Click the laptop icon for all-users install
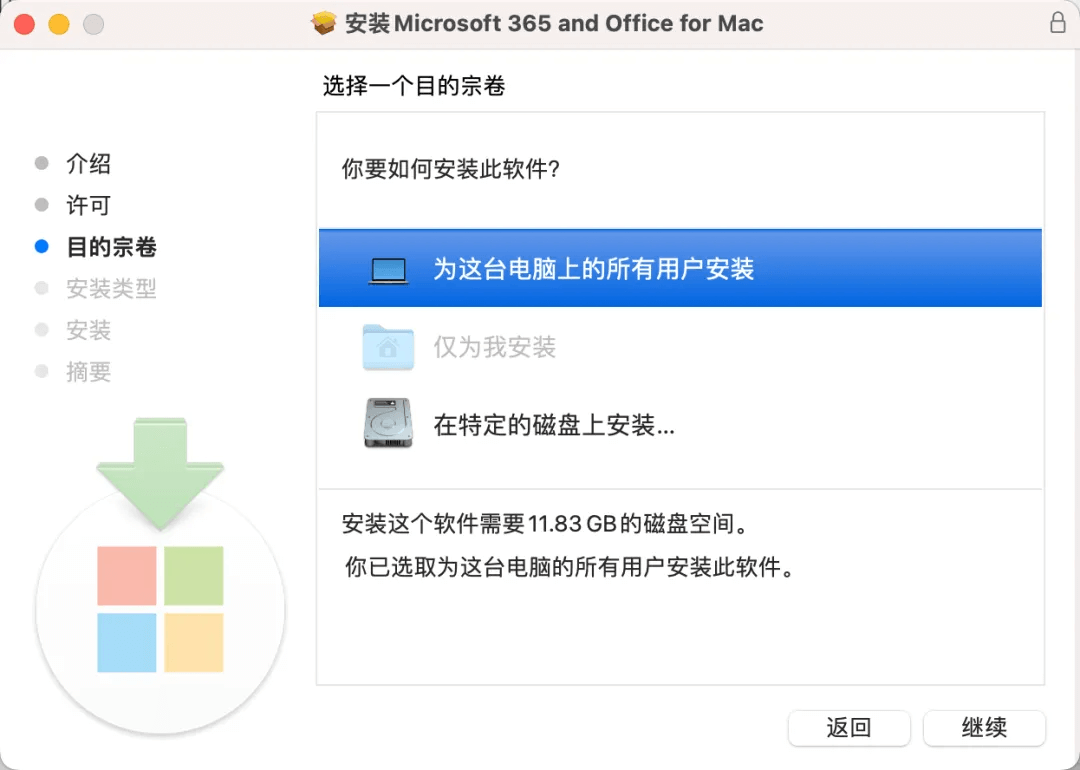This screenshot has height=770, width=1080. tap(388, 271)
